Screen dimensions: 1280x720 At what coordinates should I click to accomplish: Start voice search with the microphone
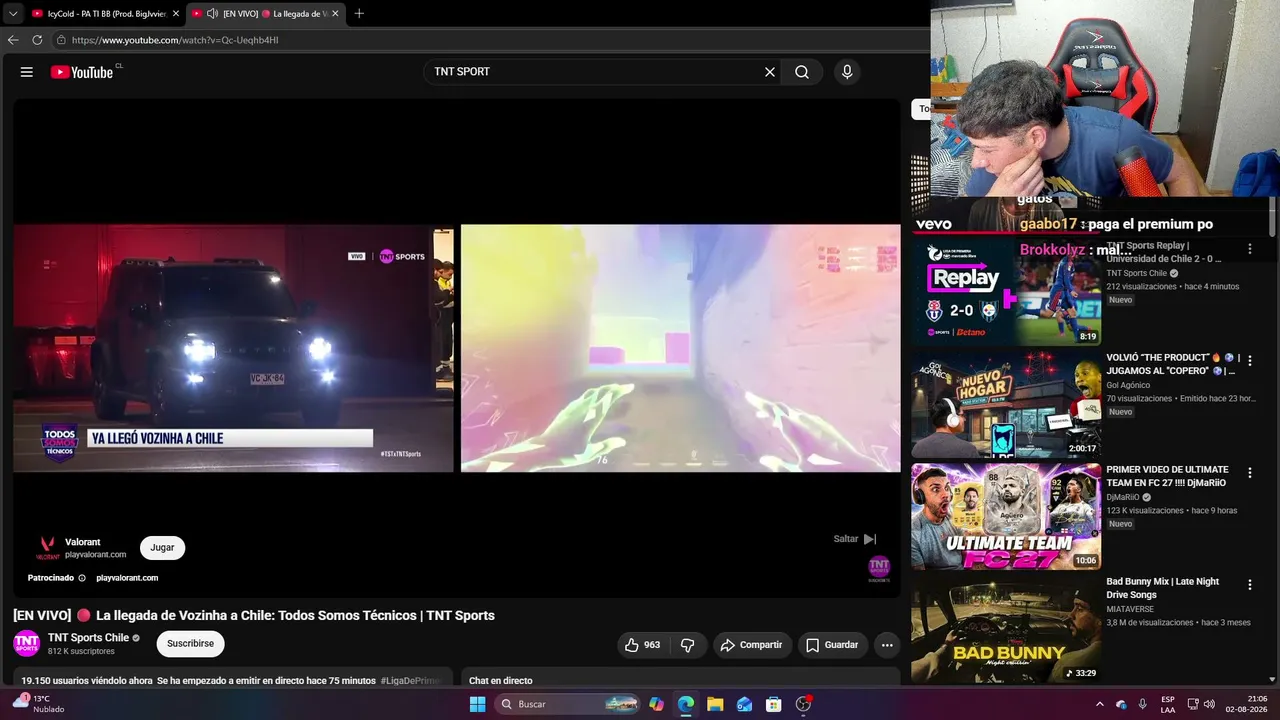pyautogui.click(x=847, y=72)
